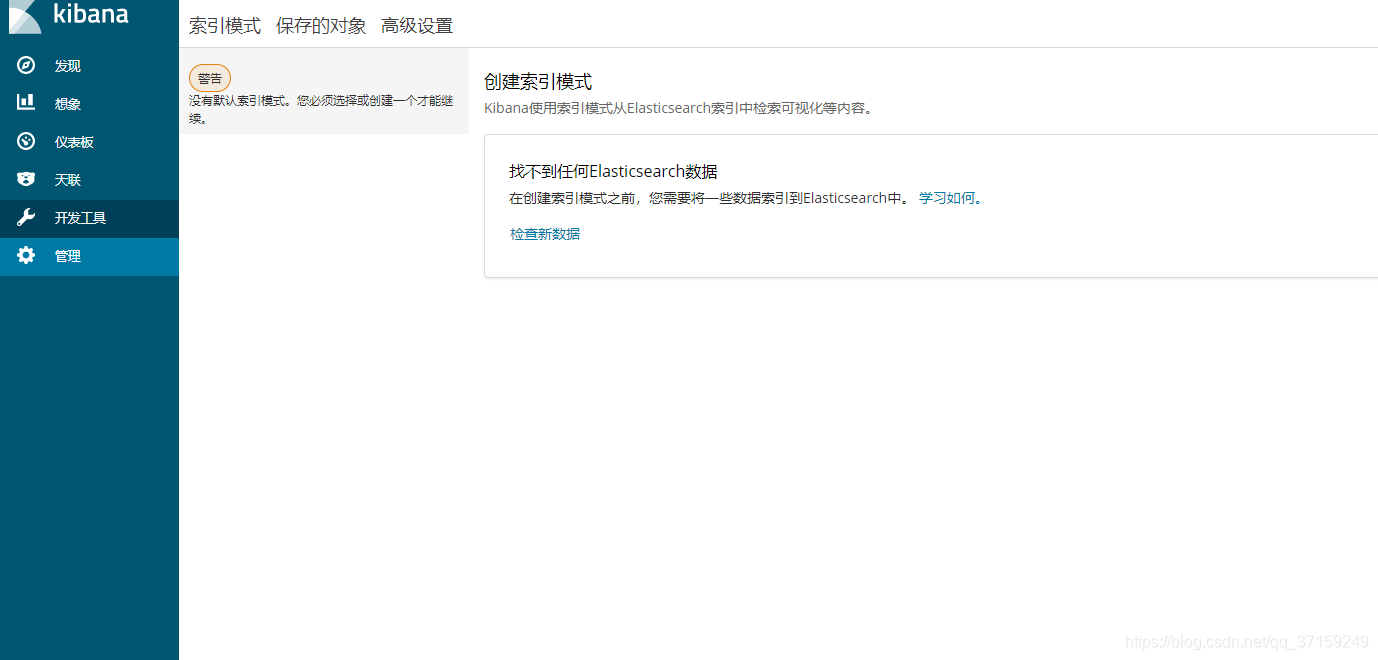Open the 仪表板 sidebar menu item
The image size is (1378, 660).
[89, 142]
